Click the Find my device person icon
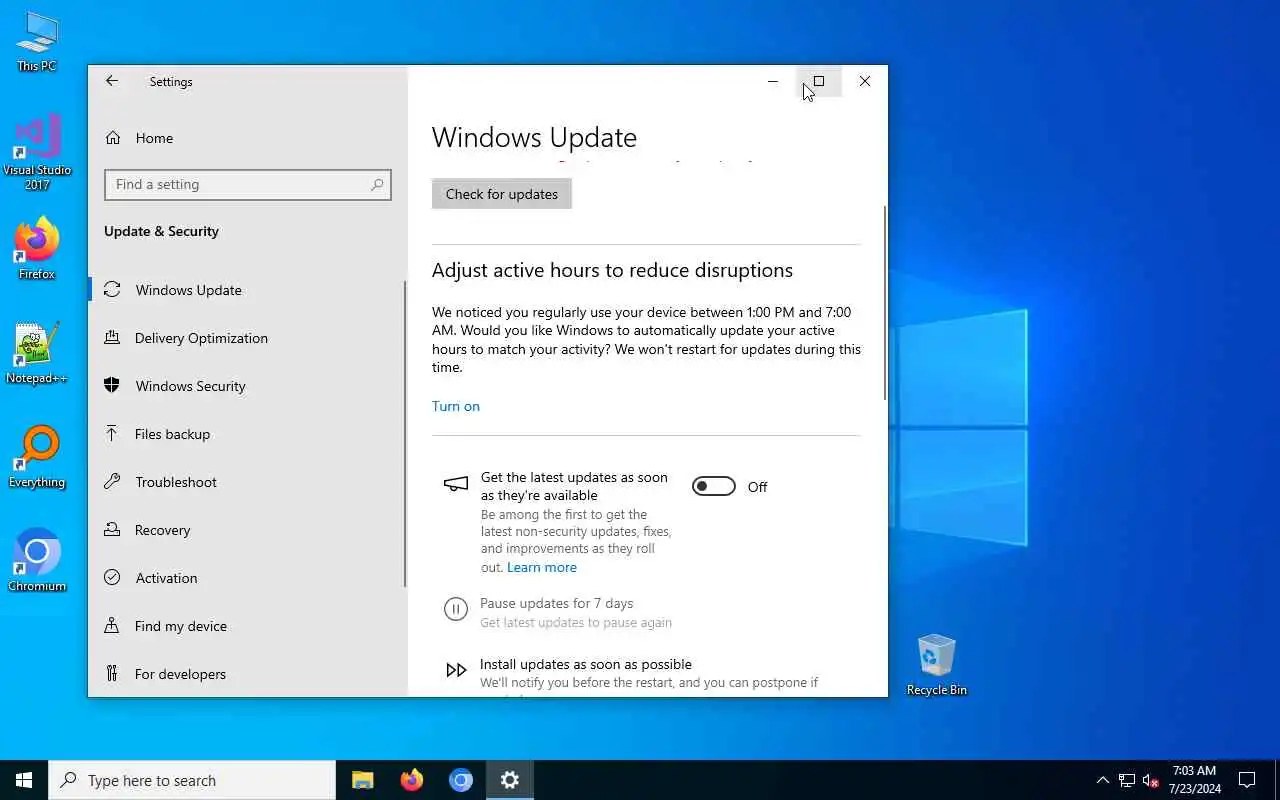The image size is (1280, 800). click(112, 626)
